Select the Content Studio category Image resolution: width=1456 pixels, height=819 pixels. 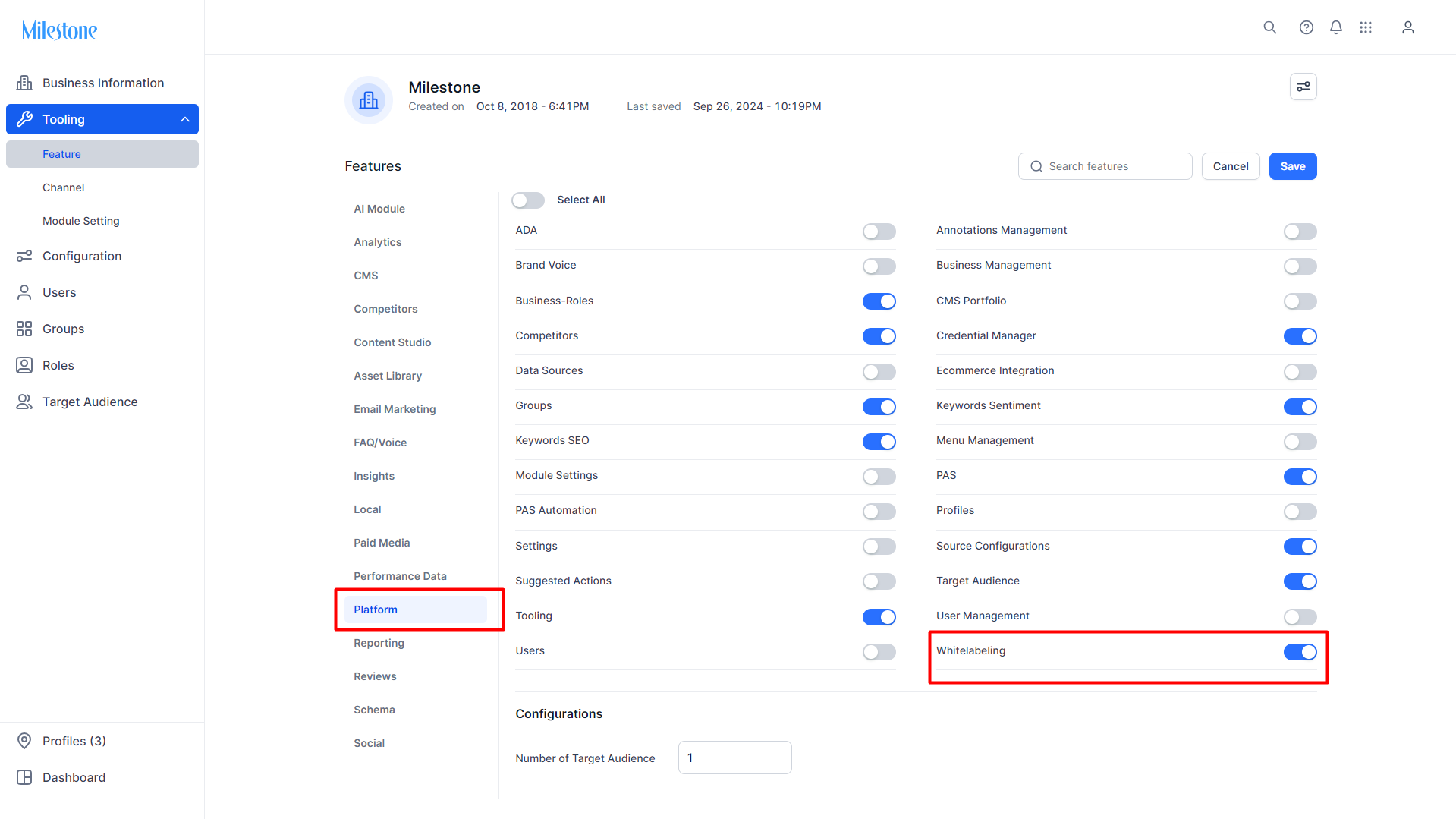[416, 342]
